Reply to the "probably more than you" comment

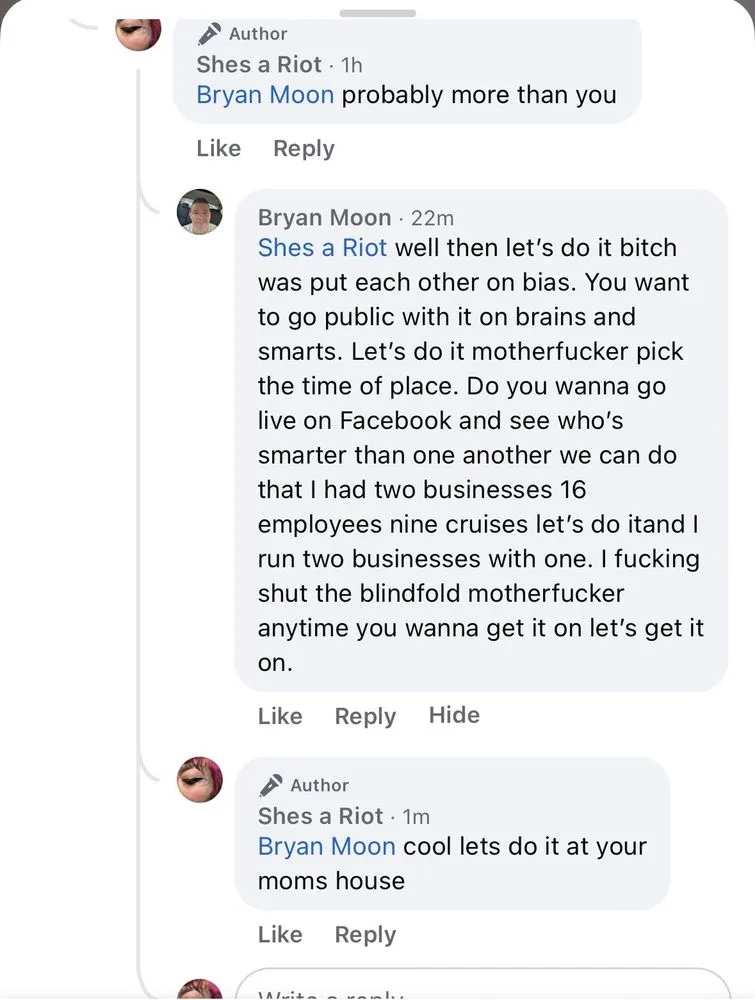[303, 148]
